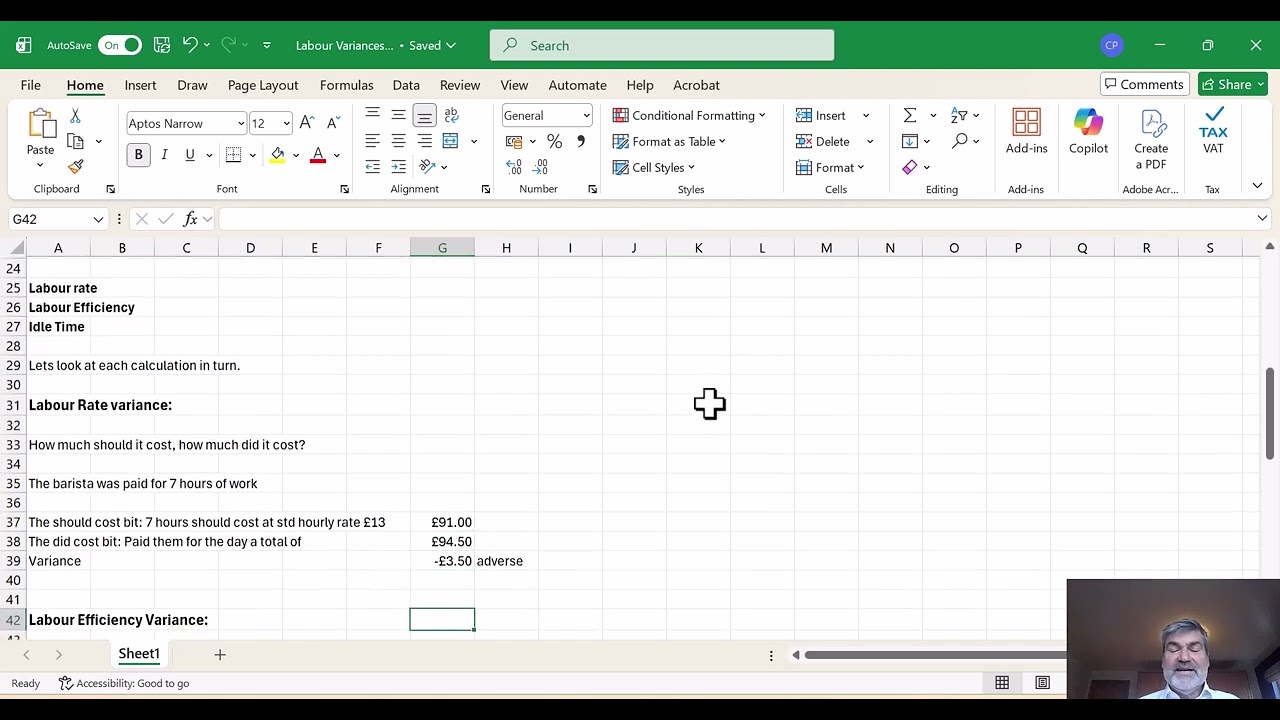Click the font color A swatch
1280x720 pixels.
point(318,155)
